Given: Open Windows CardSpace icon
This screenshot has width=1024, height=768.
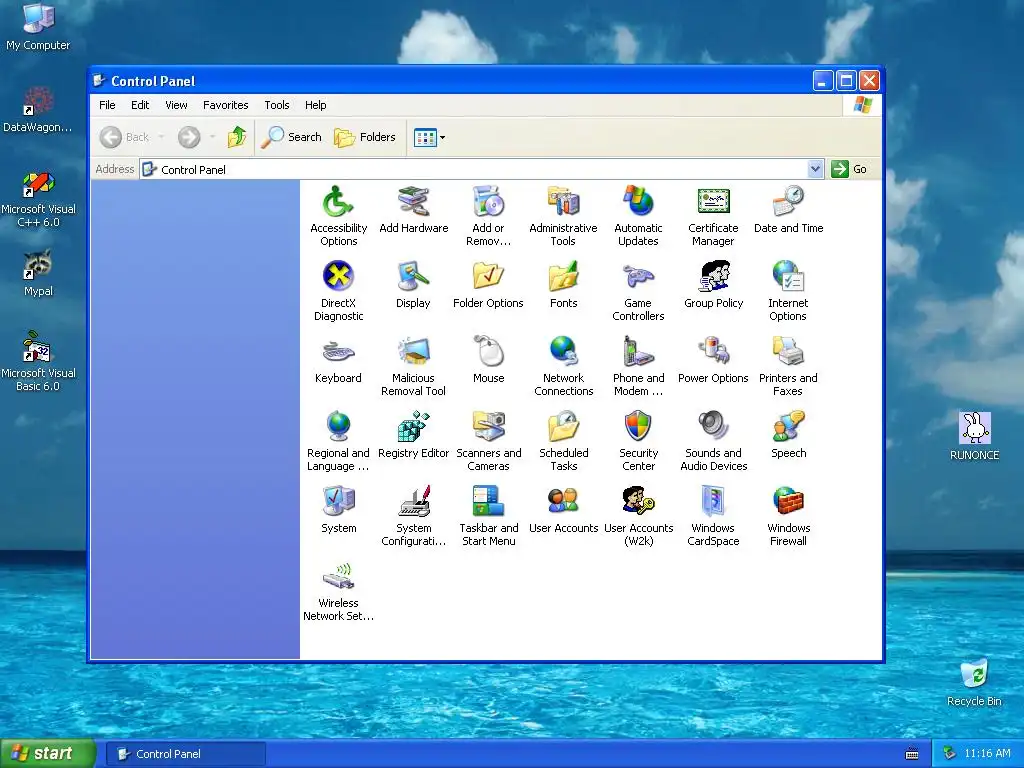Looking at the screenshot, I should click(713, 502).
